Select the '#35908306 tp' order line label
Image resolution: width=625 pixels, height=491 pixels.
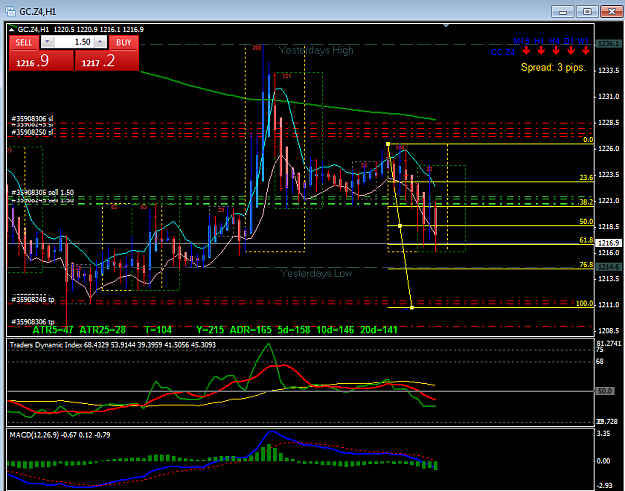(x=33, y=322)
